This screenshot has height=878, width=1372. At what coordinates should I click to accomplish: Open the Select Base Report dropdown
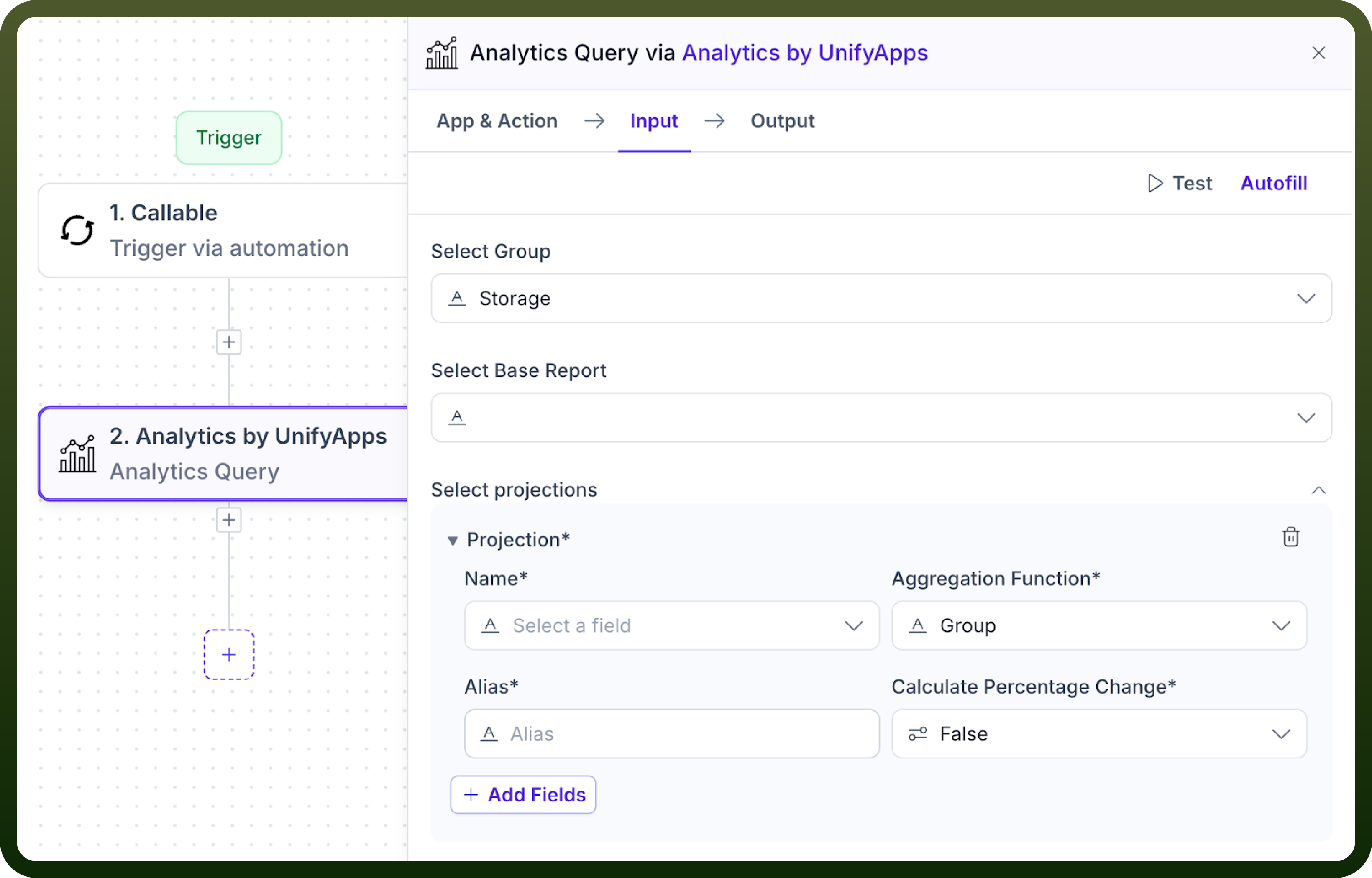click(881, 417)
